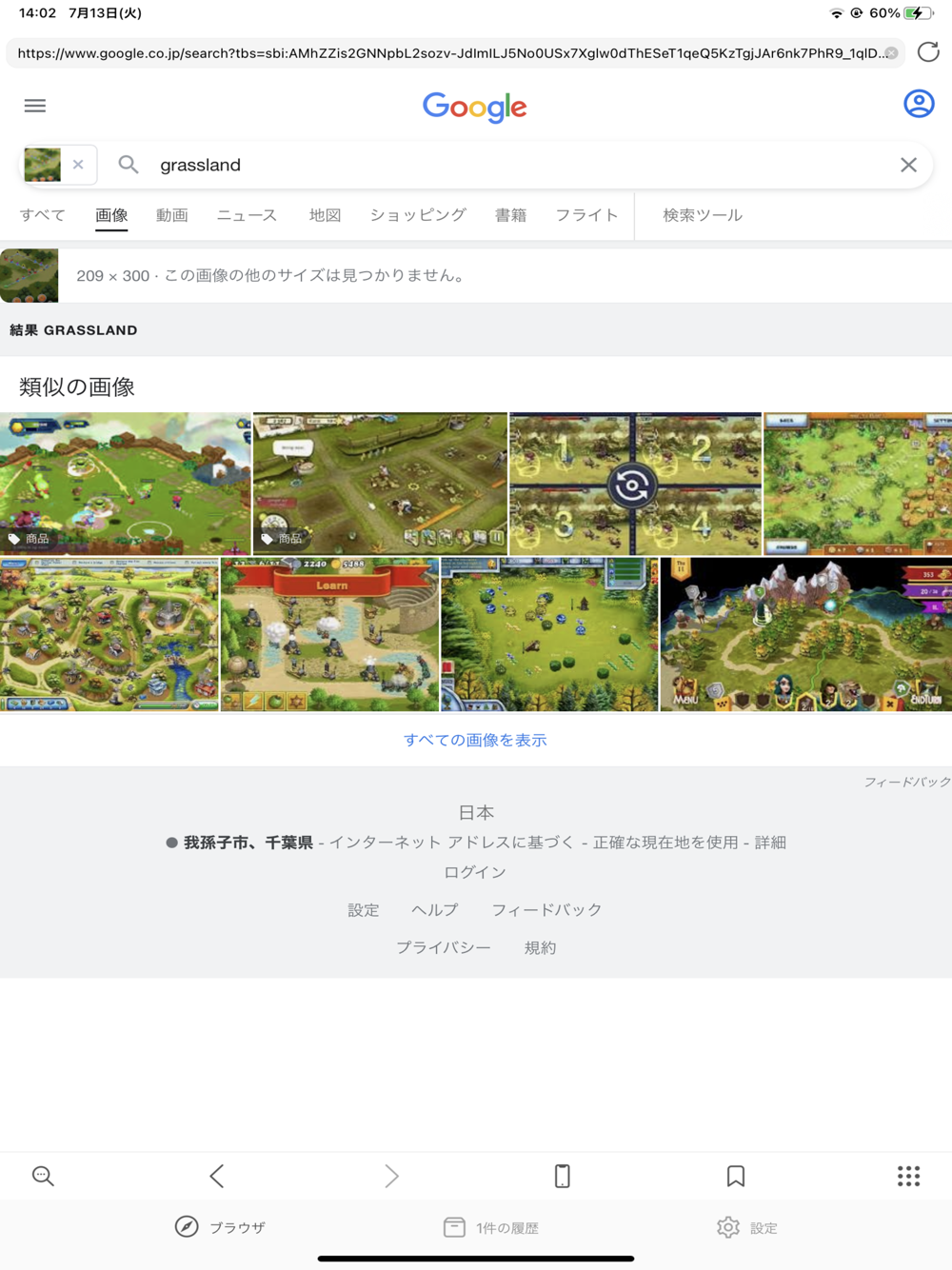The image size is (952, 1270).
Task: Open the footer 設定 link
Action: coord(363,910)
